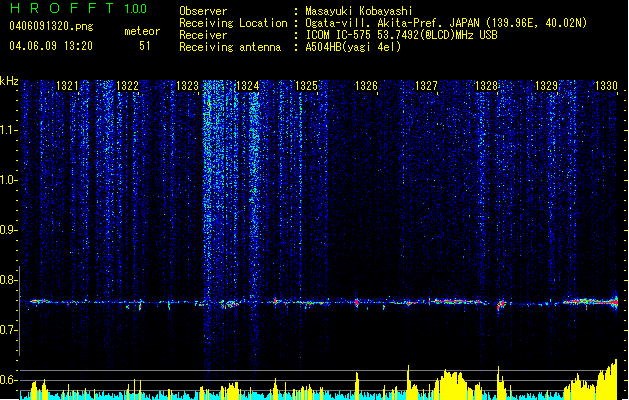Click the 1328 time marker
This screenshot has height=400, width=629.
point(486,85)
